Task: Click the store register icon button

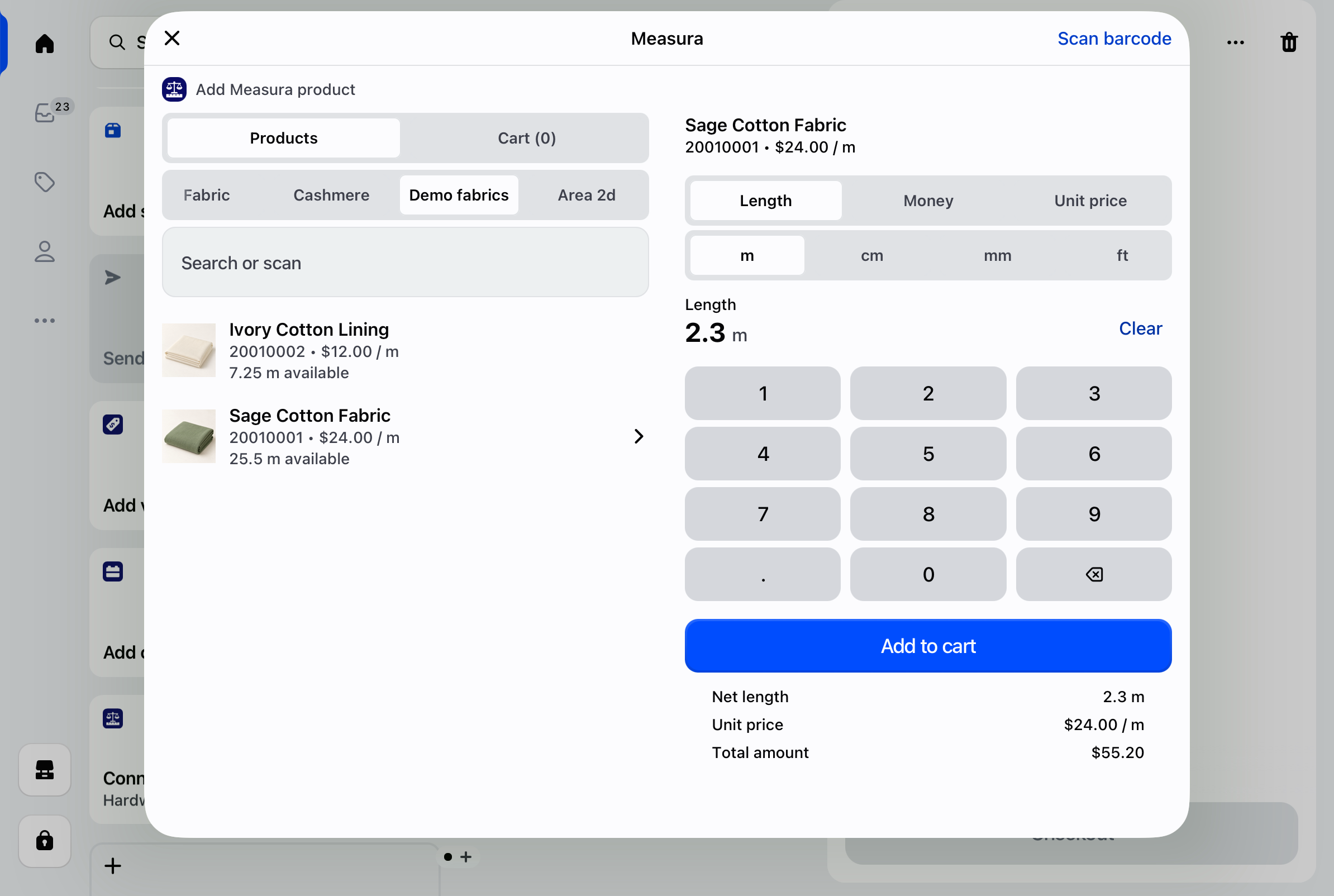Action: point(45,770)
